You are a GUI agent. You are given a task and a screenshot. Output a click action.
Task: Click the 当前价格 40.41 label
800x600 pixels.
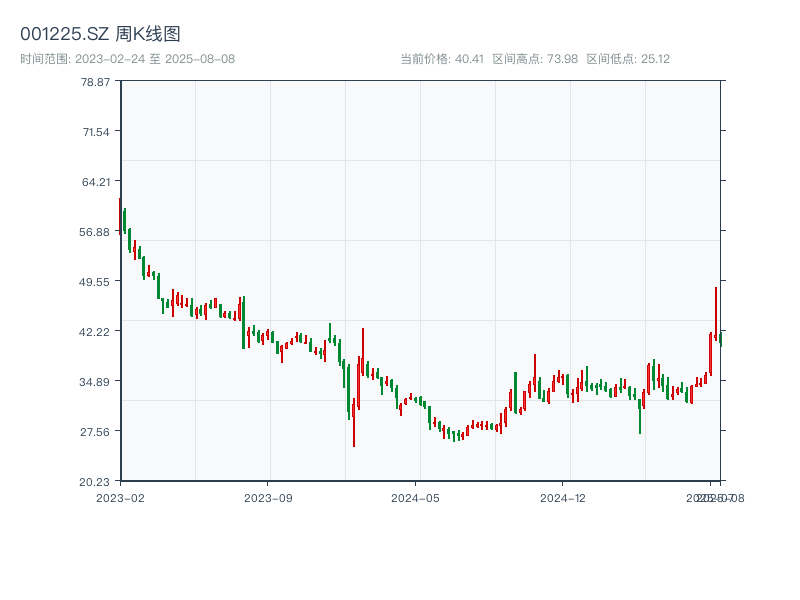tap(441, 59)
